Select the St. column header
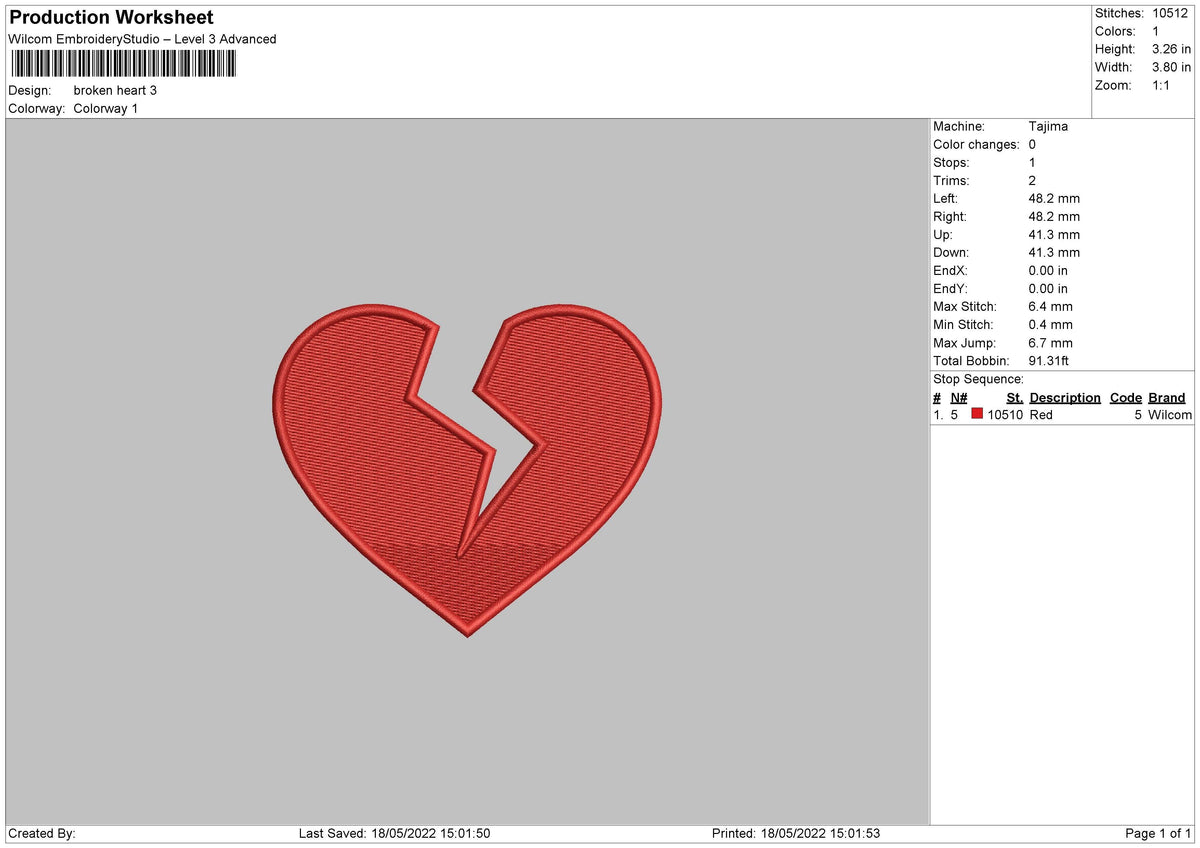This screenshot has width=1200, height=848. click(1014, 397)
